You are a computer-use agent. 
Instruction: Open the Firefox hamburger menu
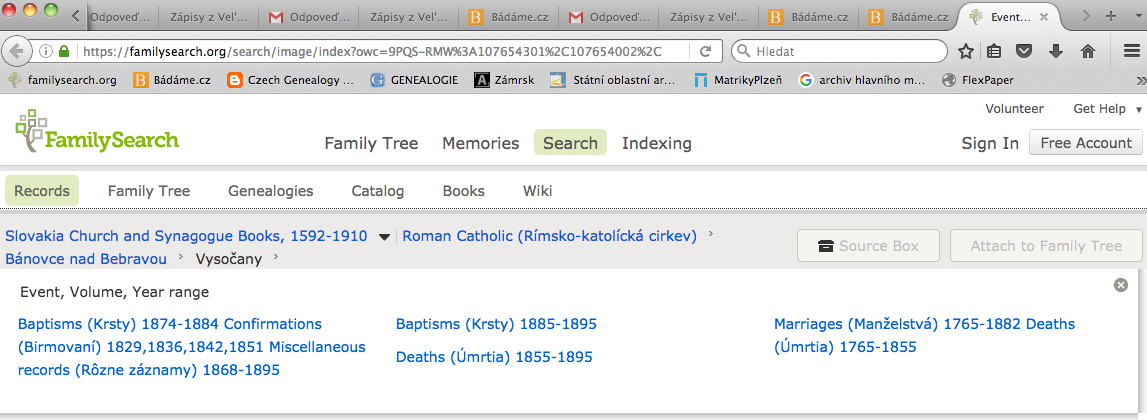point(1131,51)
